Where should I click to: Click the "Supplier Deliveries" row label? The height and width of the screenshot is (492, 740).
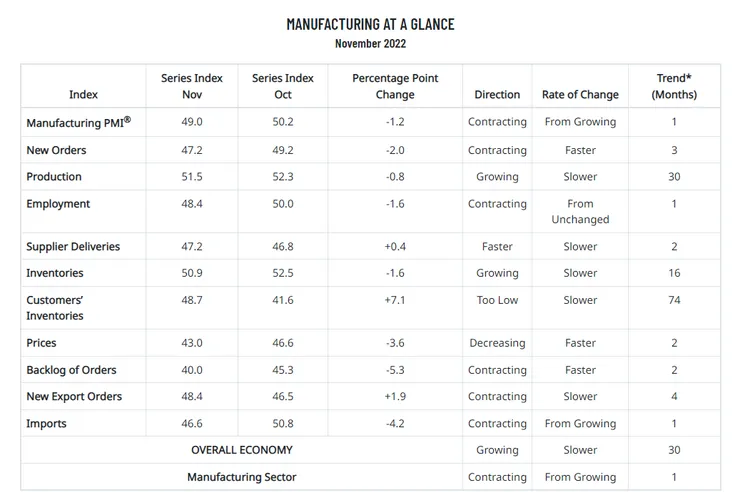73,246
